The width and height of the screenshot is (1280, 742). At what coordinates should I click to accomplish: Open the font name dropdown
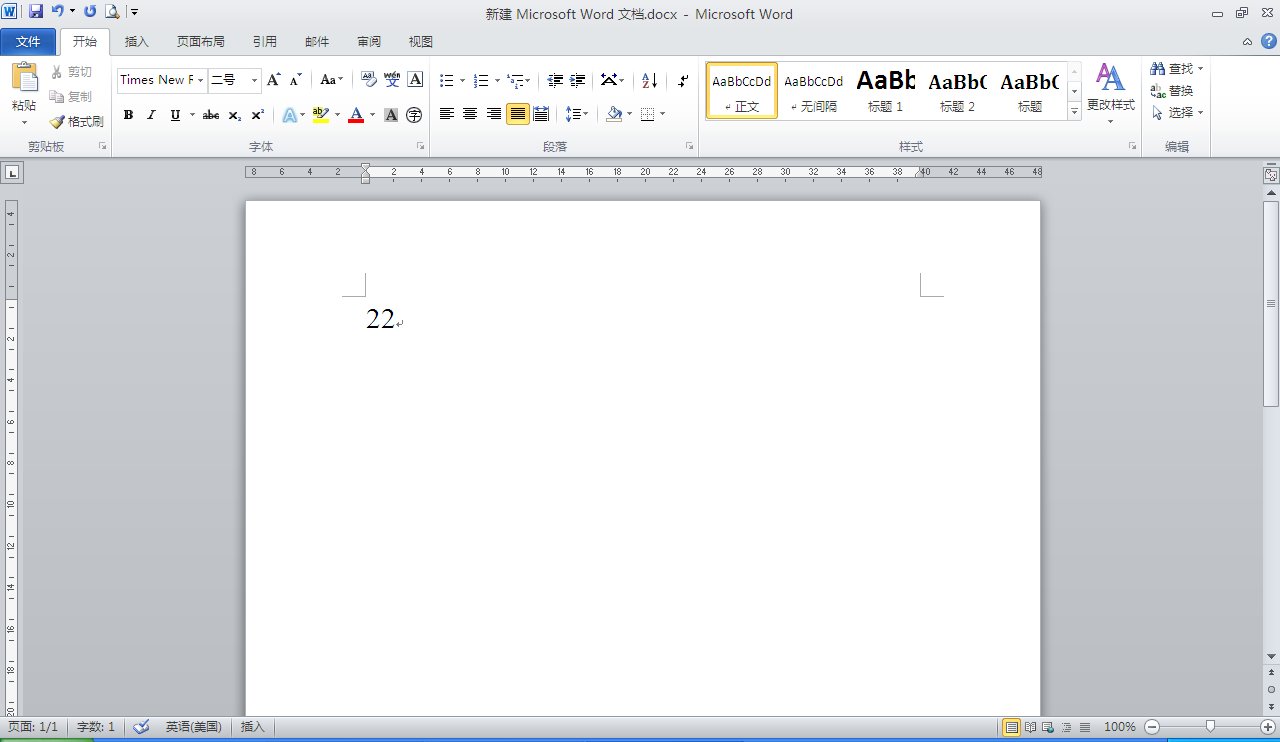tap(201, 80)
